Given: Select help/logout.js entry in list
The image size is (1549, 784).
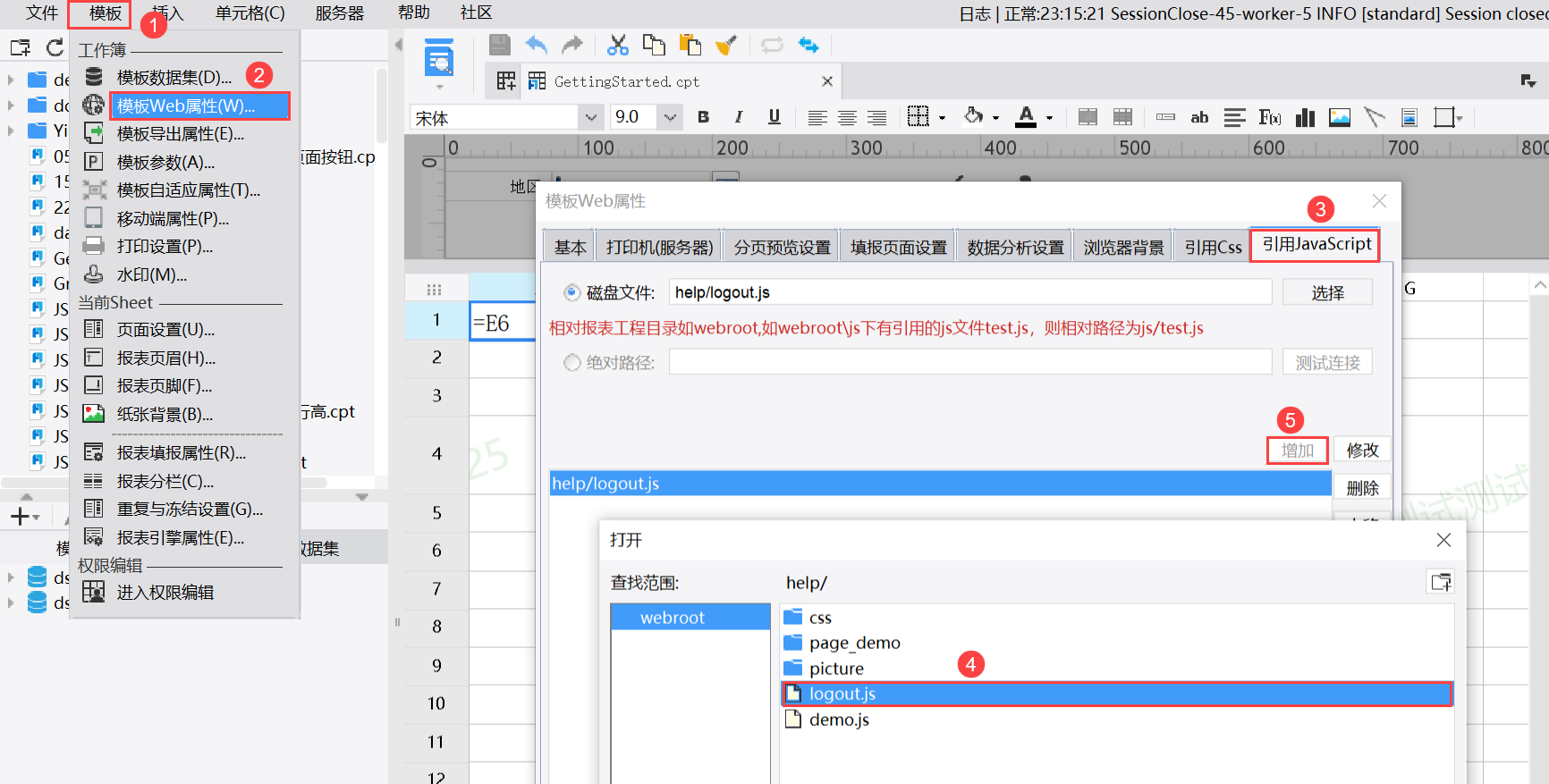Looking at the screenshot, I should pyautogui.click(x=940, y=484).
